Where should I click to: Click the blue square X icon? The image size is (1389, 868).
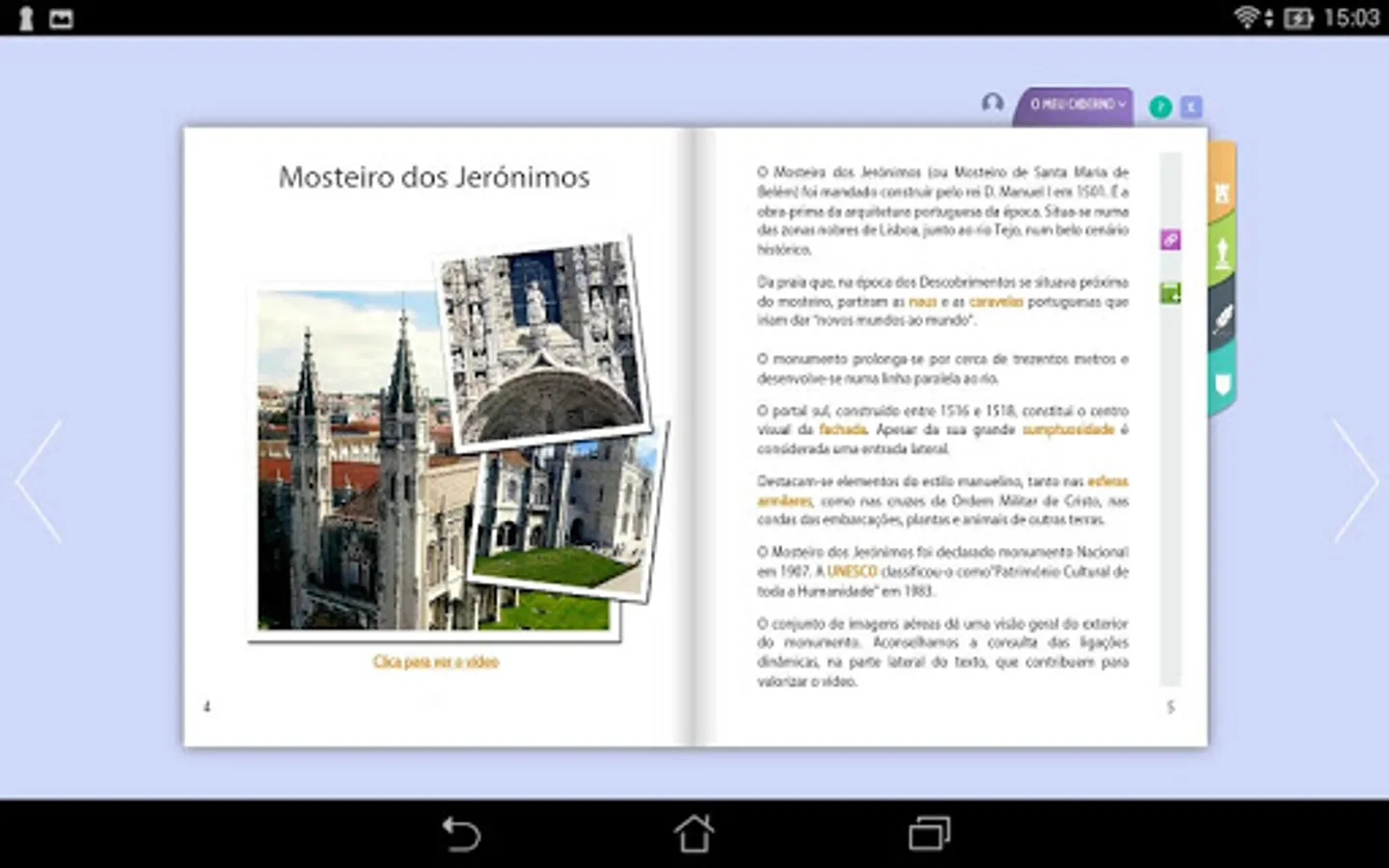pos(1191,107)
